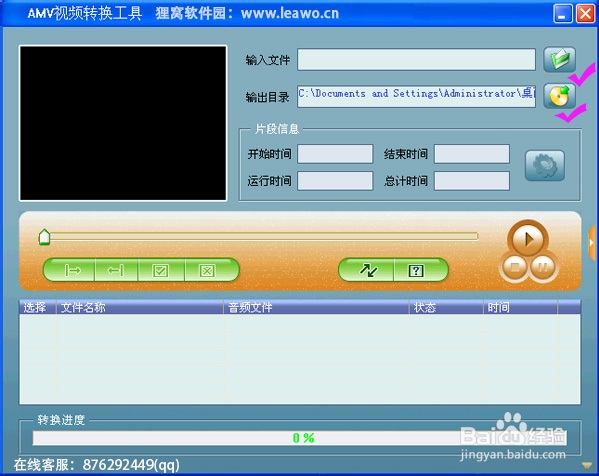Viewport: 599px width, 476px height.
Task: Click the 运行时间 field
Action: pyautogui.click(x=335, y=180)
